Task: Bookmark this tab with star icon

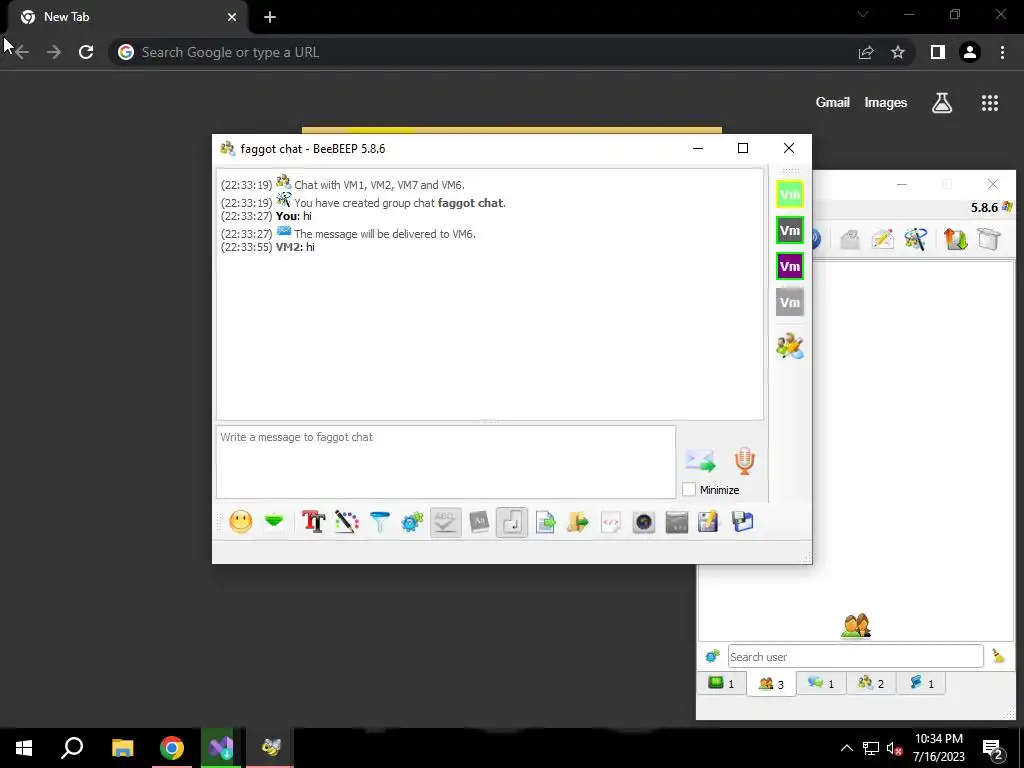Action: click(898, 52)
